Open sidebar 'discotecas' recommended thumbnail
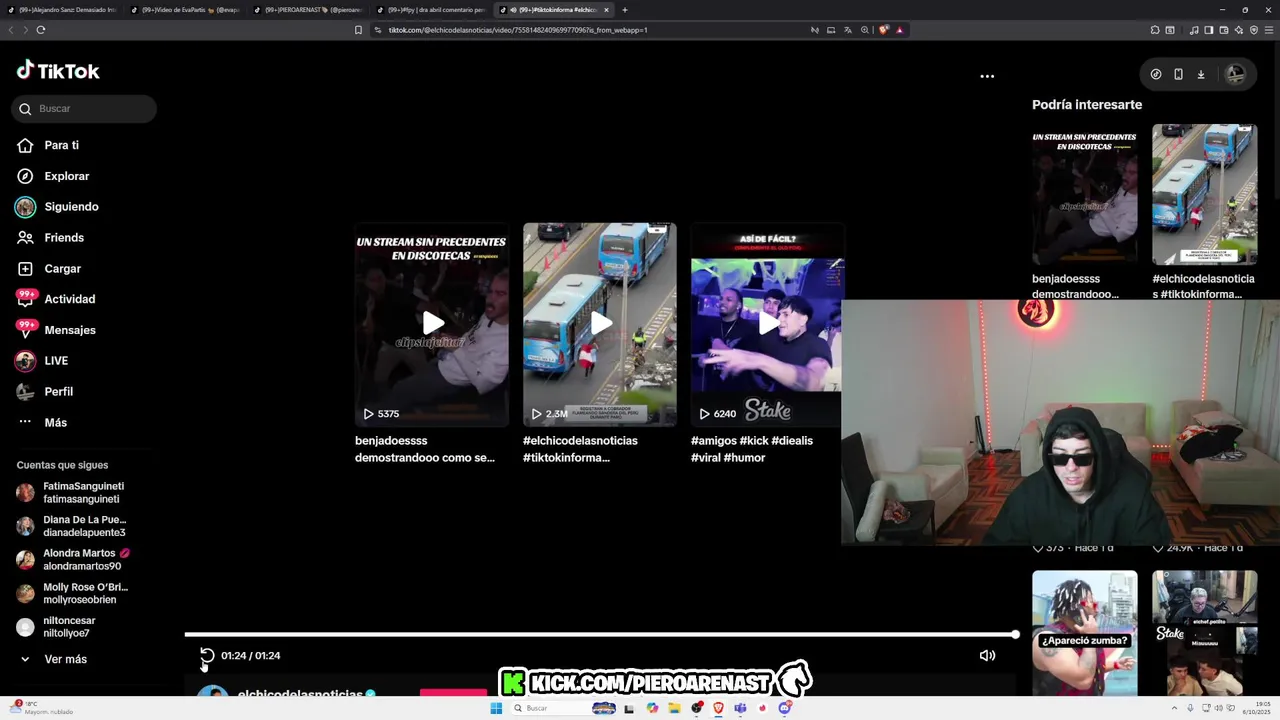Screen dimensions: 1280x720 (x=1084, y=194)
